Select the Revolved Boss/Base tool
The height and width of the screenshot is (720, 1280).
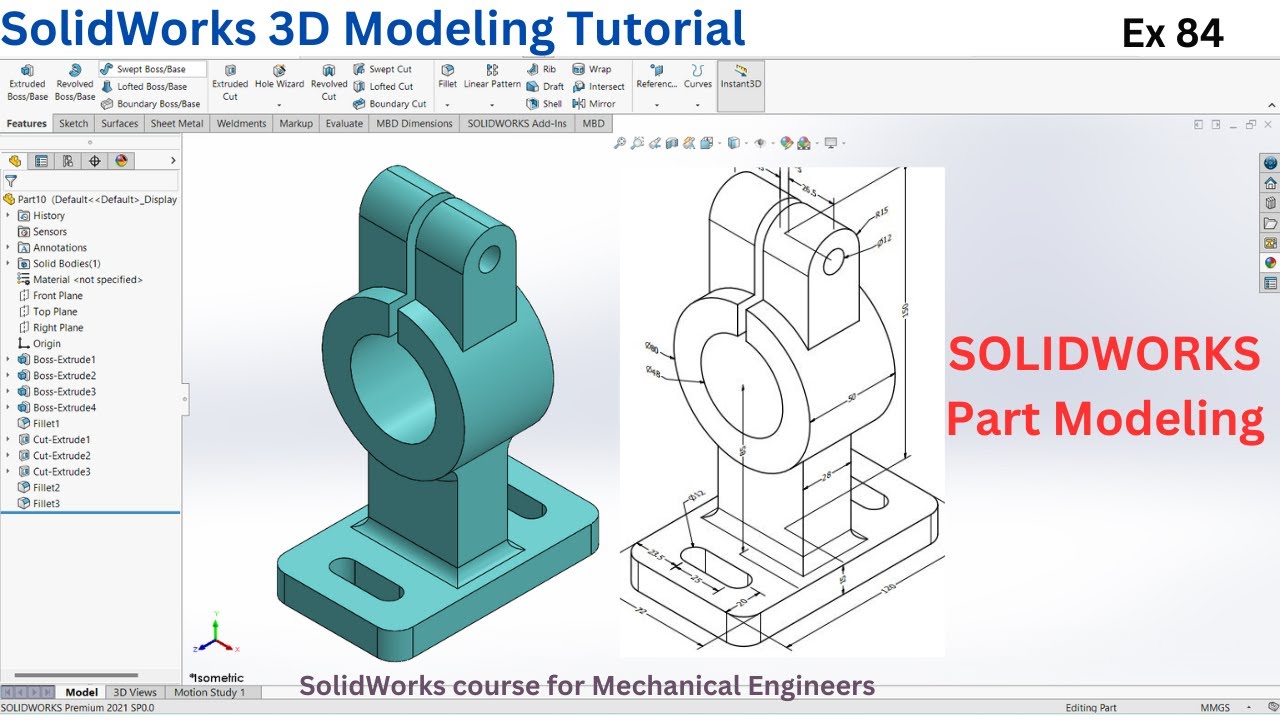click(75, 83)
